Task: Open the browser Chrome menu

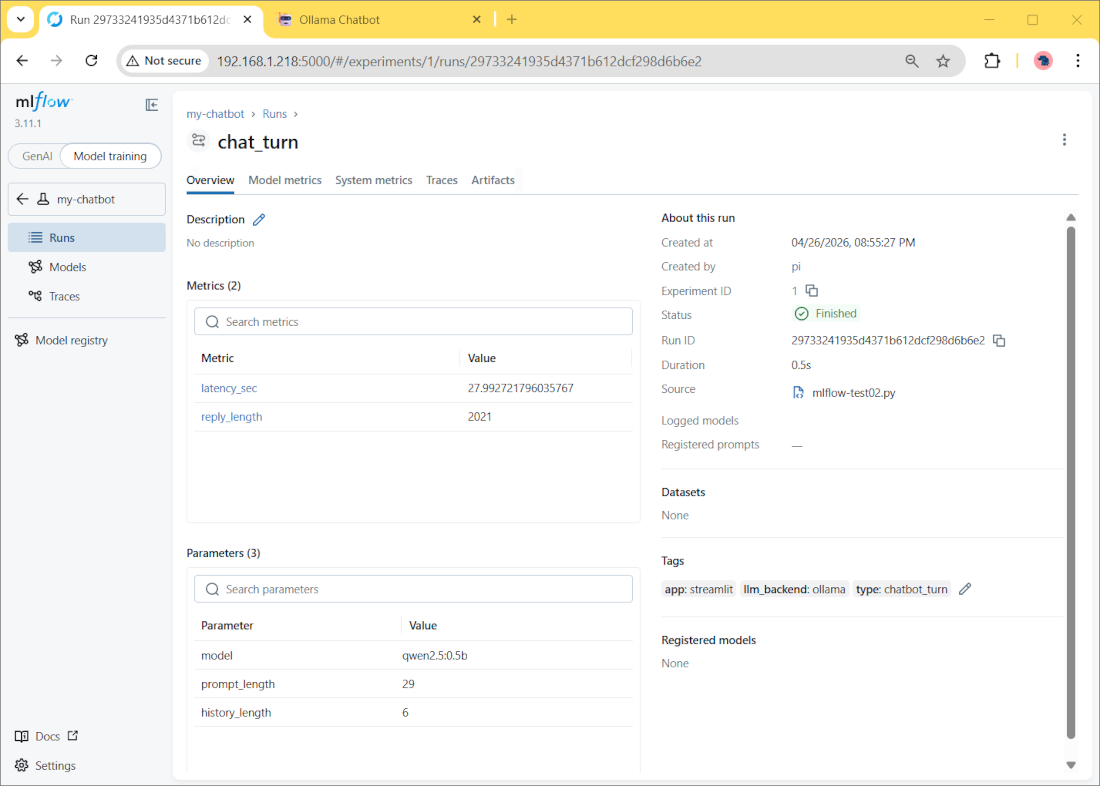Action: (x=1078, y=61)
